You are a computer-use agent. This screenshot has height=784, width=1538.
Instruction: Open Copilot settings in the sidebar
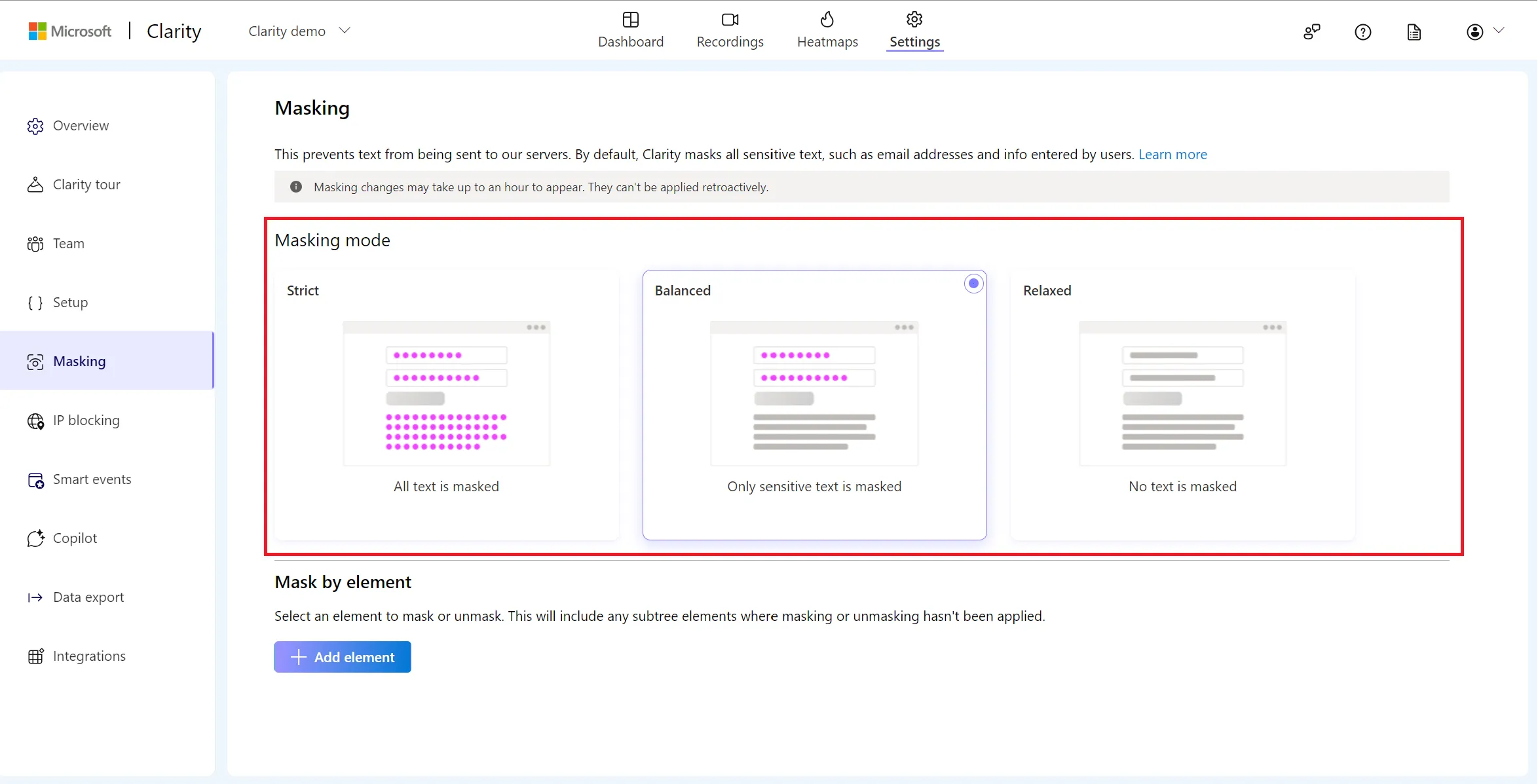(x=107, y=538)
